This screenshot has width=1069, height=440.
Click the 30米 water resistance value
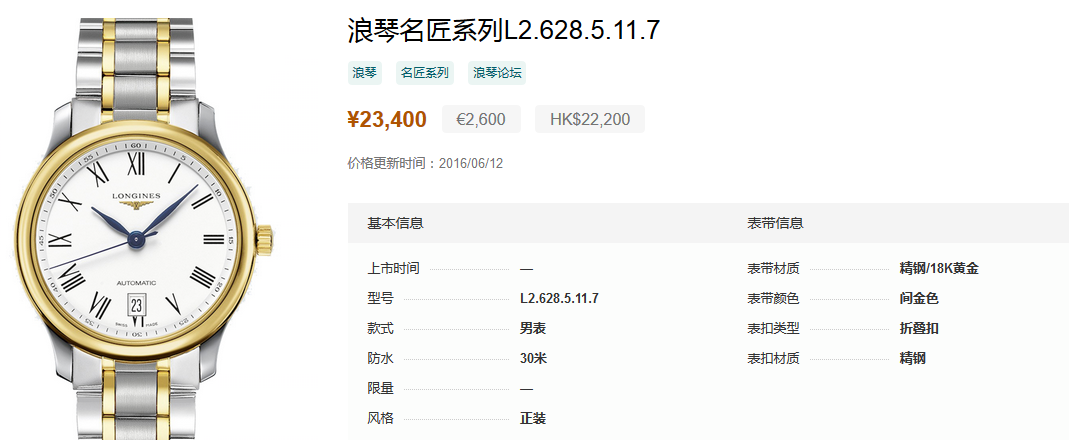(533, 359)
